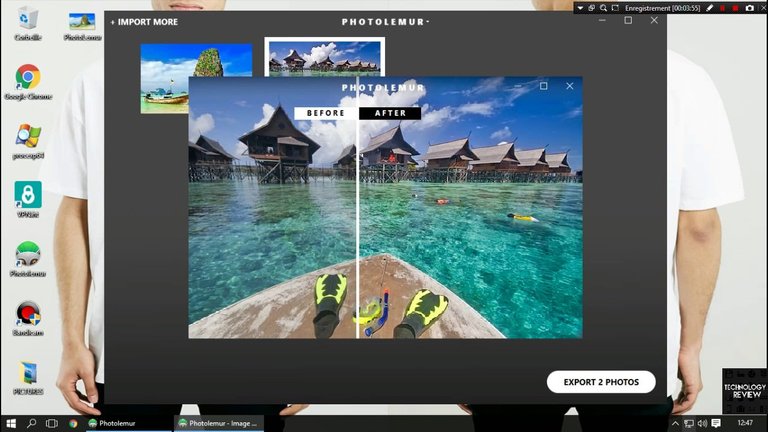This screenshot has height=432, width=768.
Task: Click + IMPORT MORE in Photolemur
Action: click(144, 22)
